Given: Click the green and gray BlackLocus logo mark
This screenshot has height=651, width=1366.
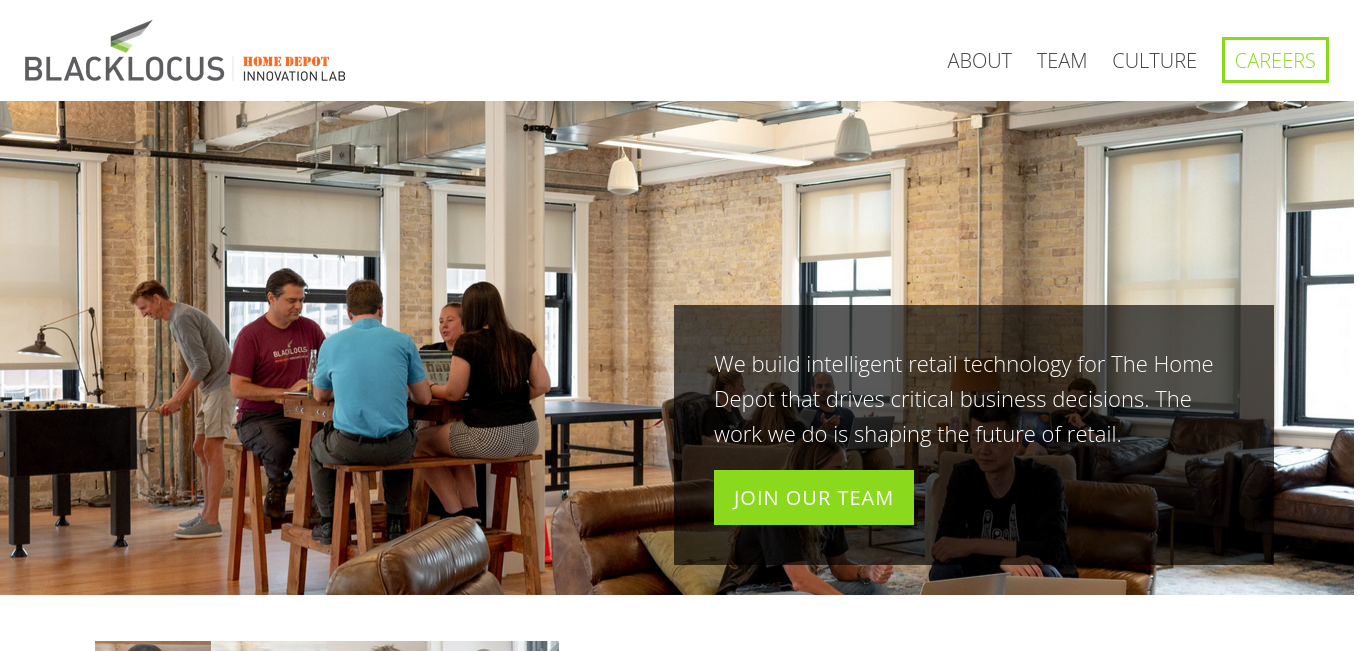Looking at the screenshot, I should tap(132, 36).
